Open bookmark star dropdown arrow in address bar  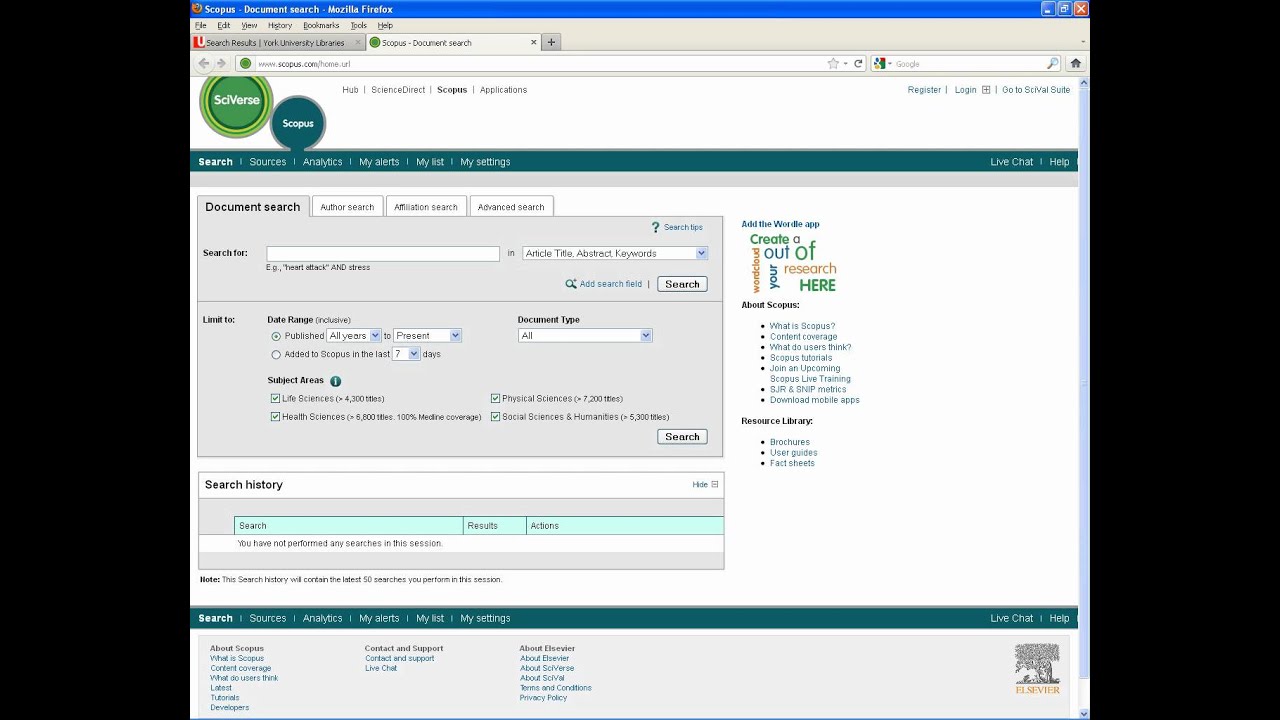pos(845,63)
